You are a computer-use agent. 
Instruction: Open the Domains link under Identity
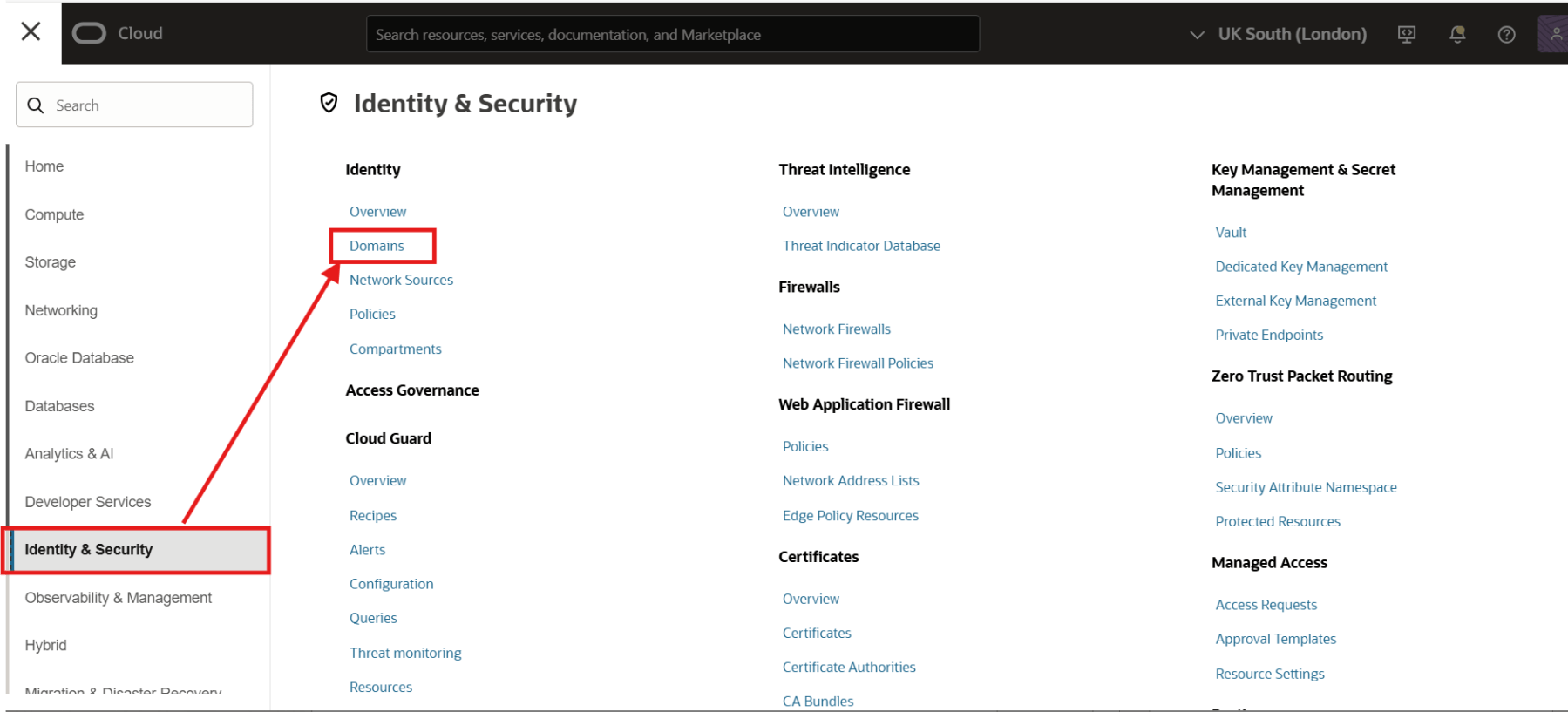pos(377,246)
